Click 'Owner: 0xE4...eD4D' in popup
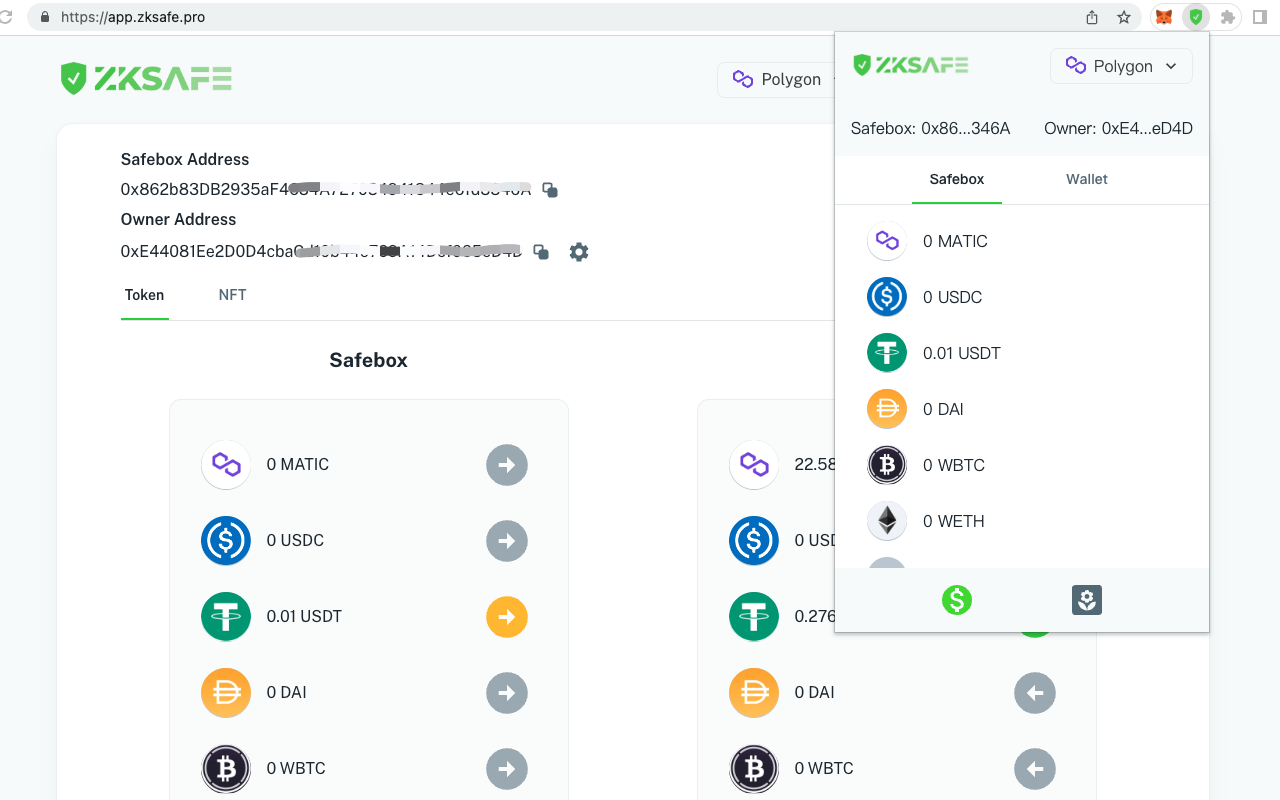The width and height of the screenshot is (1280, 800). coord(1118,128)
